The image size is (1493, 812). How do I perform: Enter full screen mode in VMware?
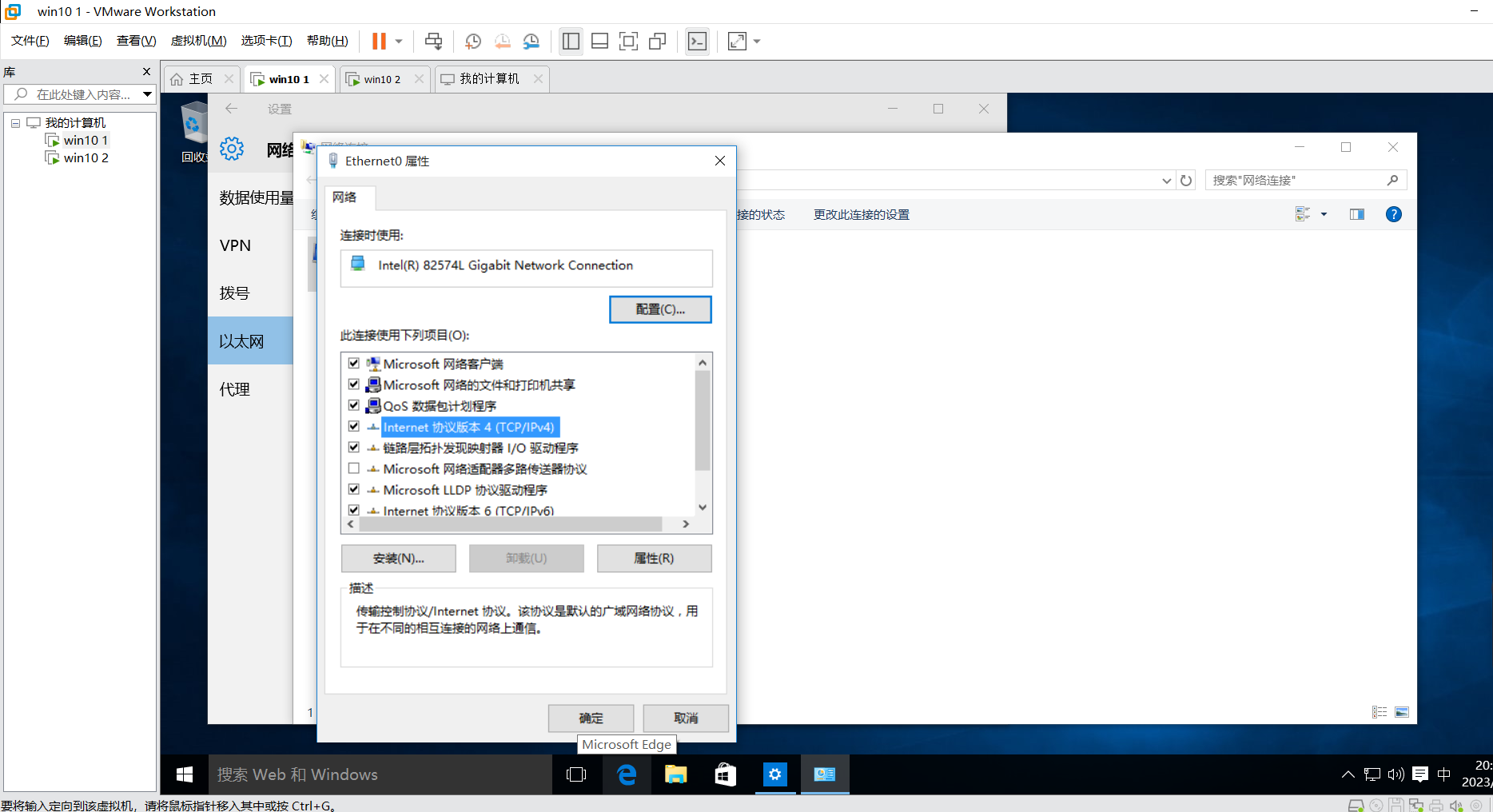629,41
